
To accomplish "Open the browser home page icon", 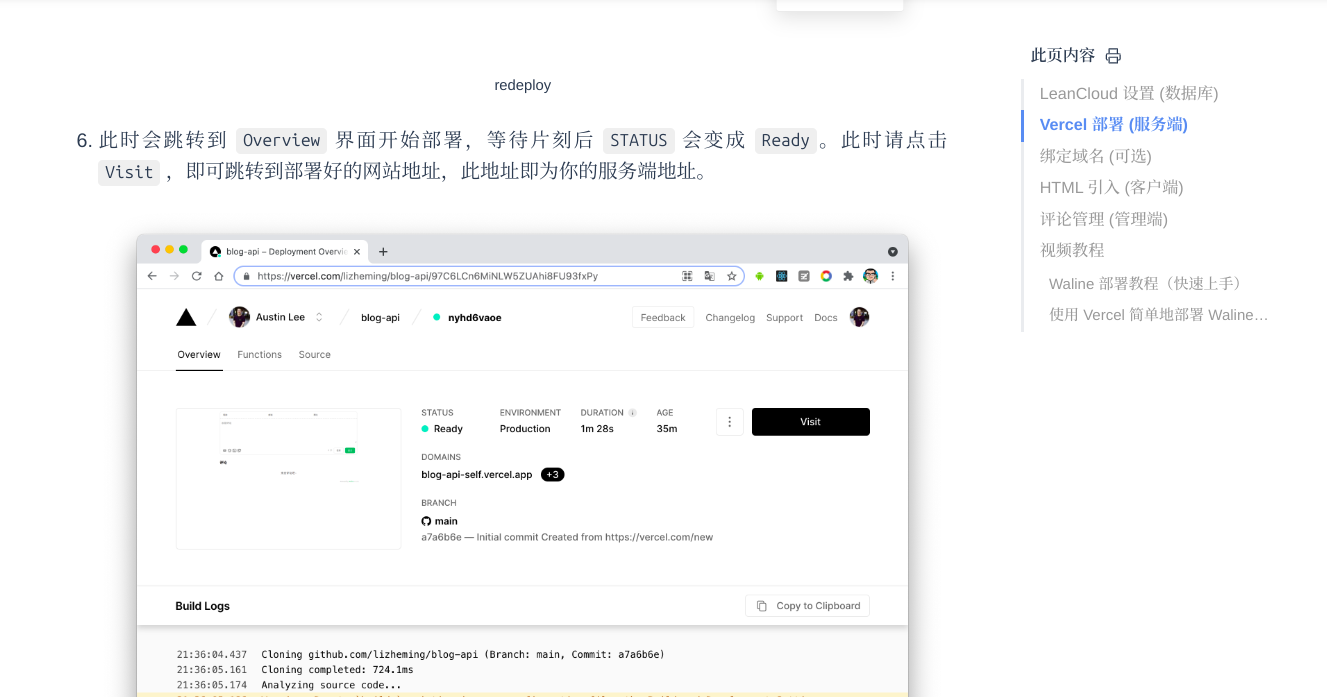I will 218,276.
